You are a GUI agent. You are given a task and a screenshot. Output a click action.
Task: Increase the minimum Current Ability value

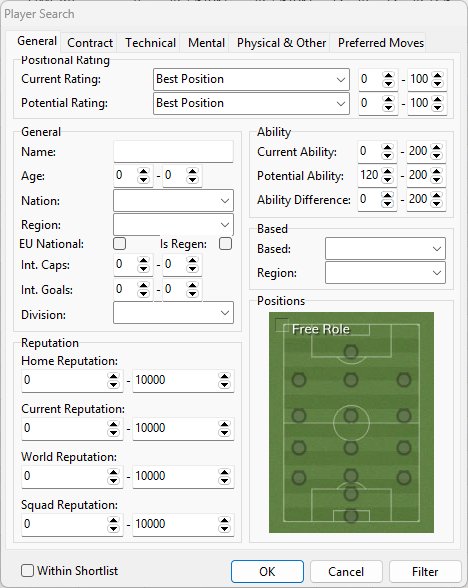pos(387,147)
